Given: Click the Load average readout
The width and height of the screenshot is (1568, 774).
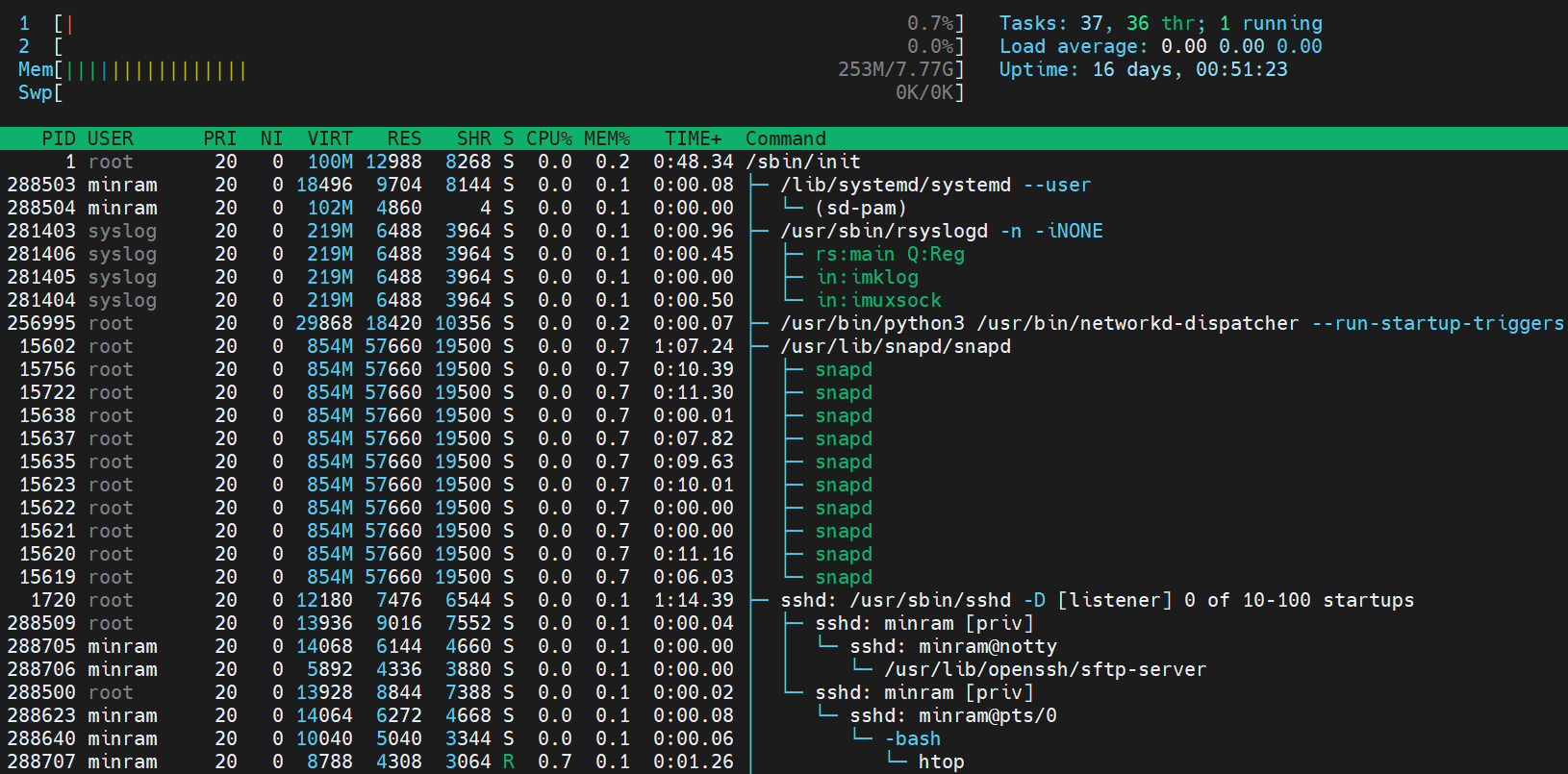Looking at the screenshot, I should [x=1161, y=46].
